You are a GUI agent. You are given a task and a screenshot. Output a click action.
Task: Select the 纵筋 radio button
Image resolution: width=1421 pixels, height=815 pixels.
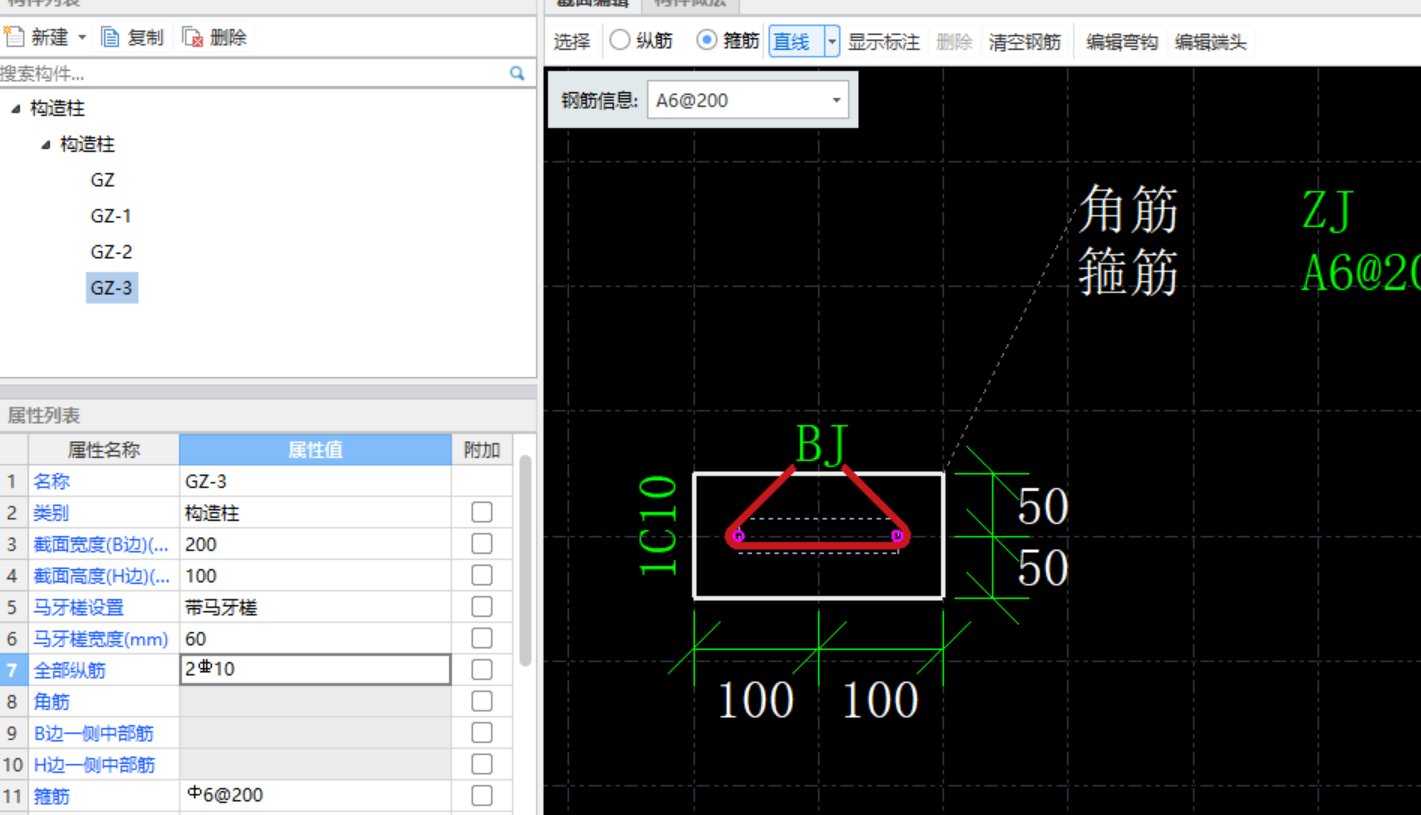[620, 40]
